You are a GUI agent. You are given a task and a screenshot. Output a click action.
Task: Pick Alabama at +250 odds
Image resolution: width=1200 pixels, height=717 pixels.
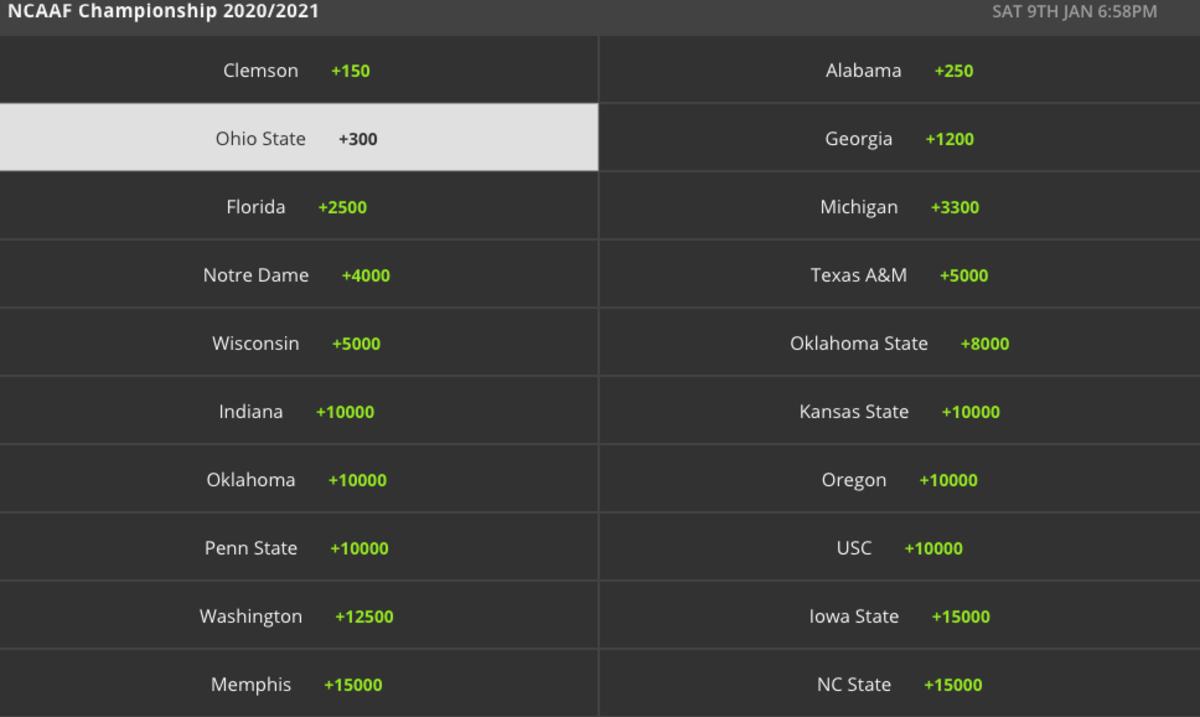click(x=899, y=70)
